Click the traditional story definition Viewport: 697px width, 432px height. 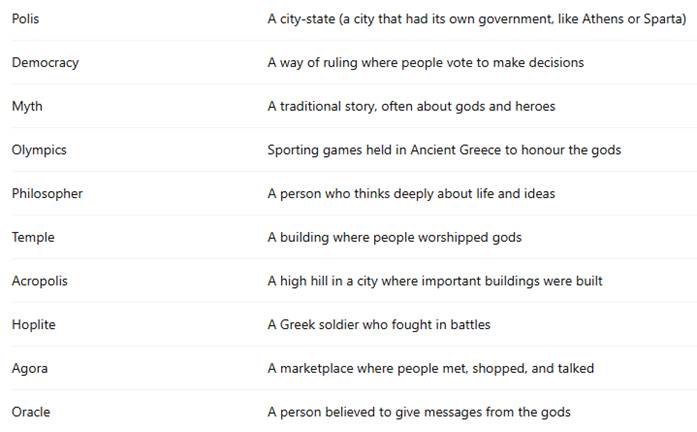(411, 106)
